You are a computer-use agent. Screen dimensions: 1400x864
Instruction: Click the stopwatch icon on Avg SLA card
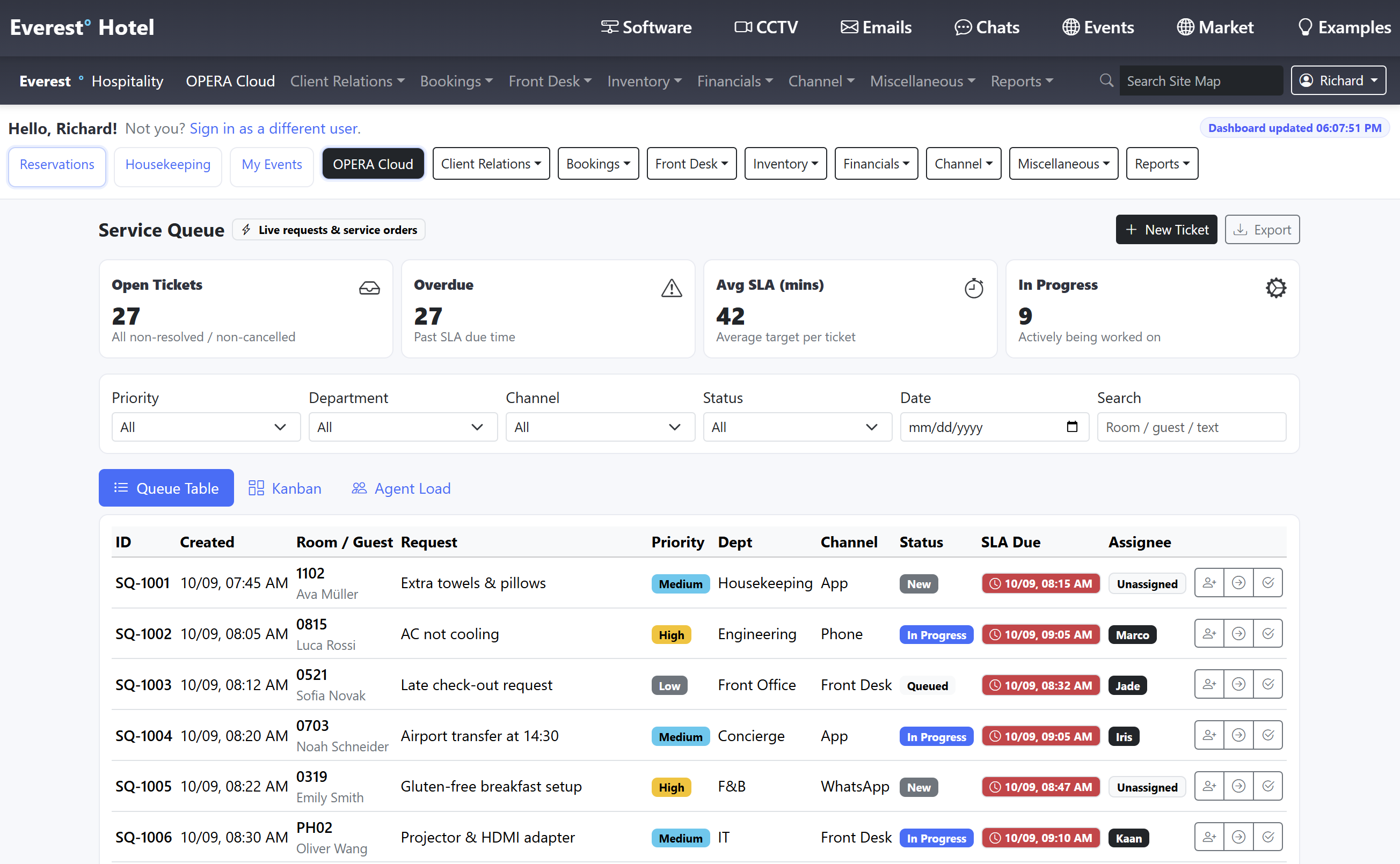(x=974, y=288)
